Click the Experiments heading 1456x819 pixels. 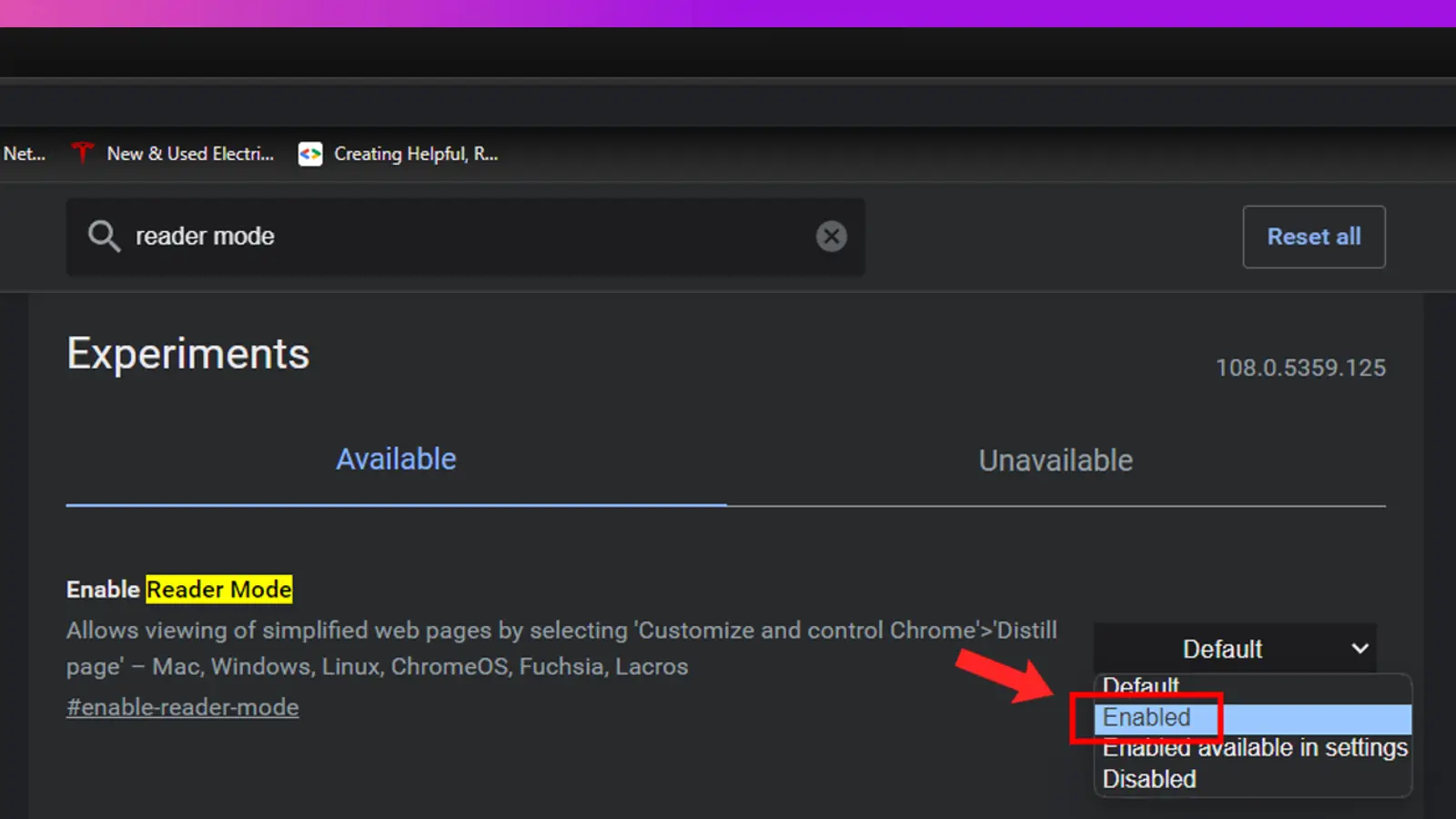pos(188,354)
